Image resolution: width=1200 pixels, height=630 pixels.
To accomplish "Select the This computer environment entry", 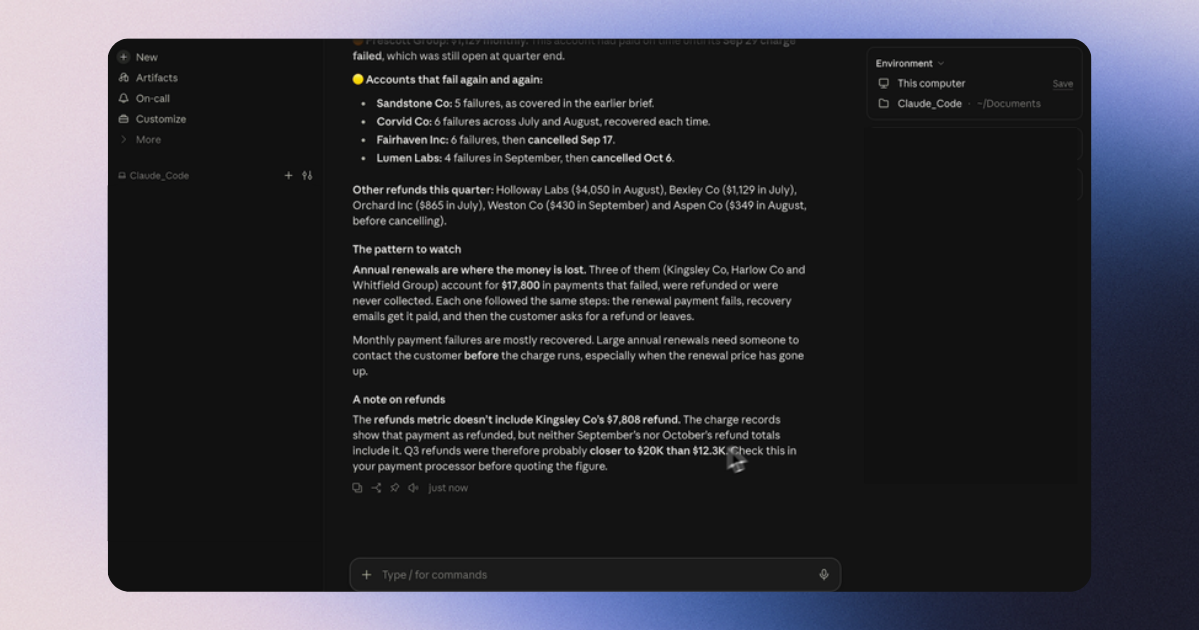I will (931, 84).
